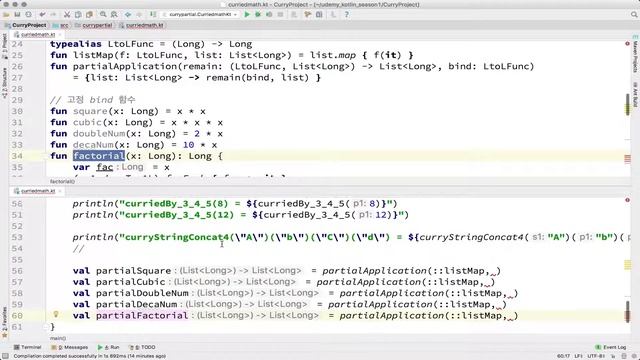
Task: Collapse the factorial function fold on line 34
Action: 46,156
